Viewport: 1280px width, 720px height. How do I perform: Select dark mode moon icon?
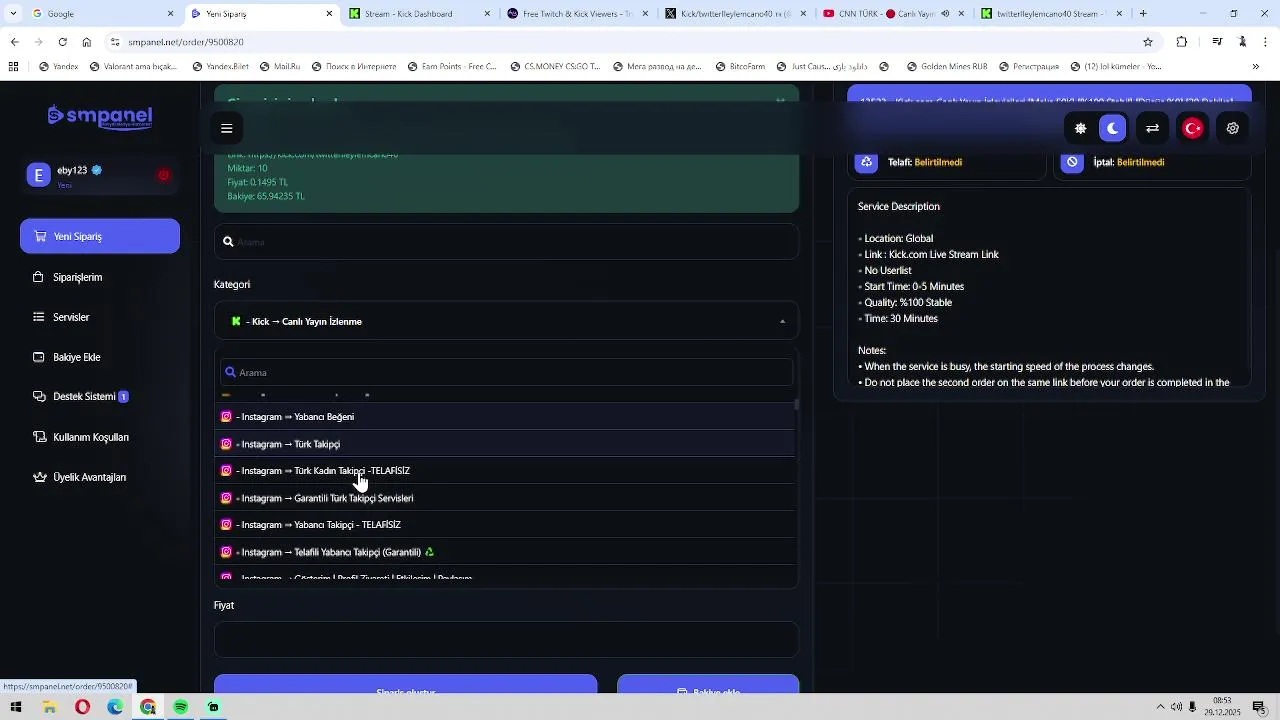(1112, 128)
